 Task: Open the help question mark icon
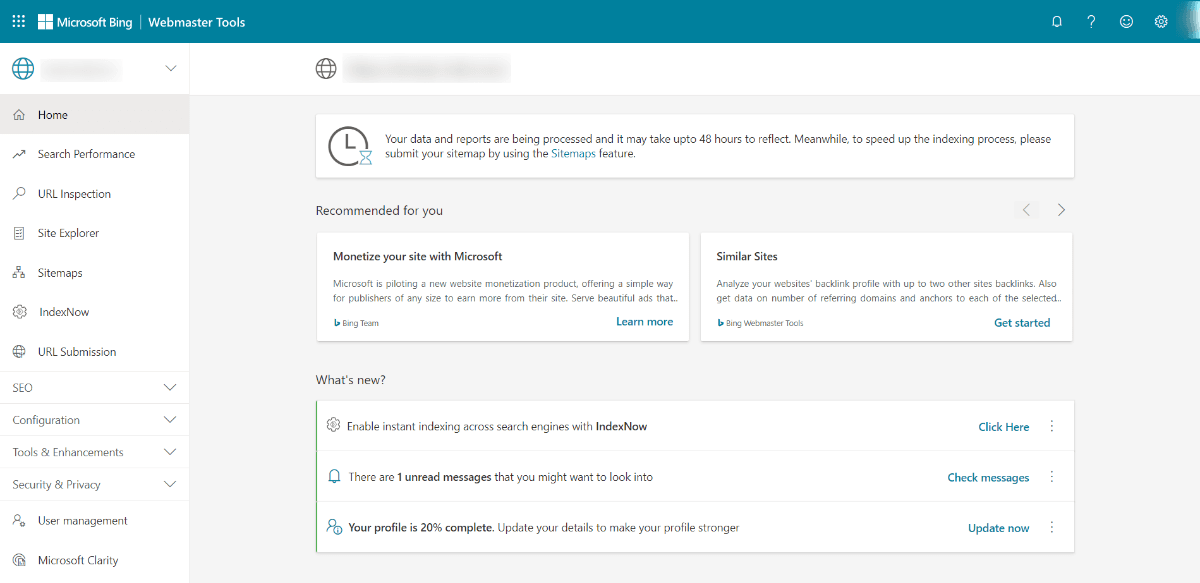coord(1091,22)
